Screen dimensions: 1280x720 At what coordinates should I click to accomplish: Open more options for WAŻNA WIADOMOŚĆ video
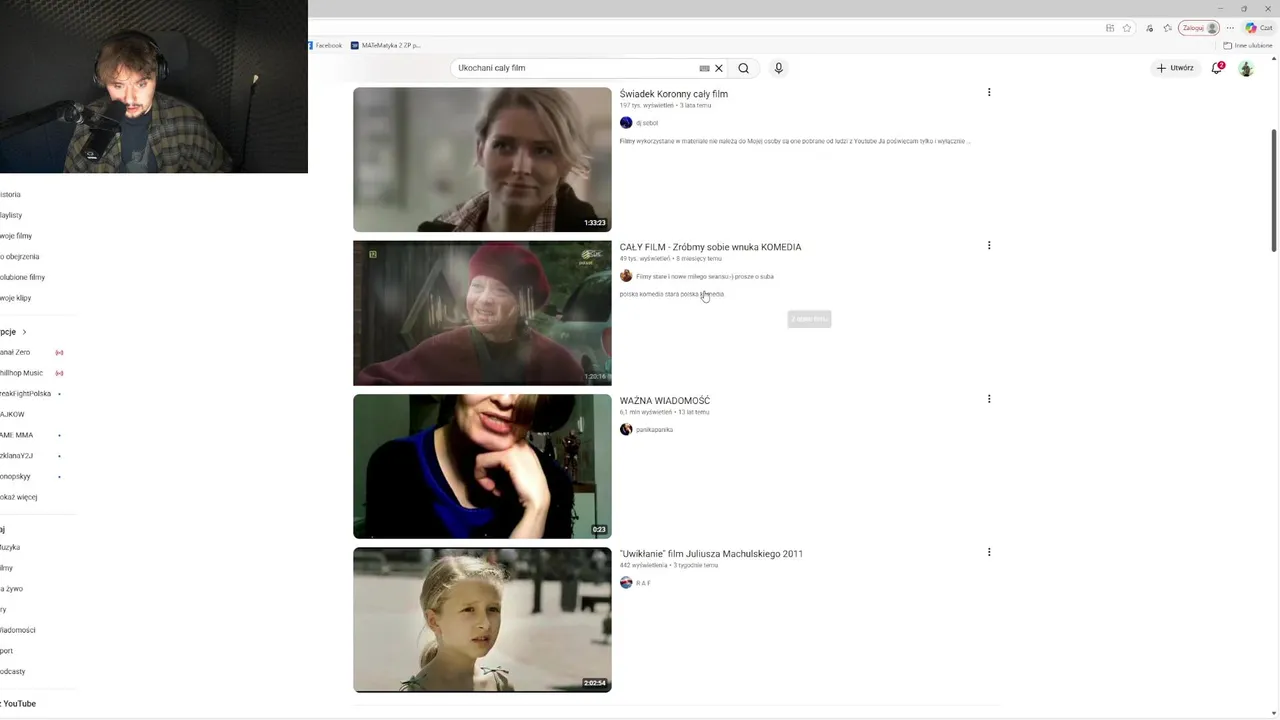pos(989,399)
